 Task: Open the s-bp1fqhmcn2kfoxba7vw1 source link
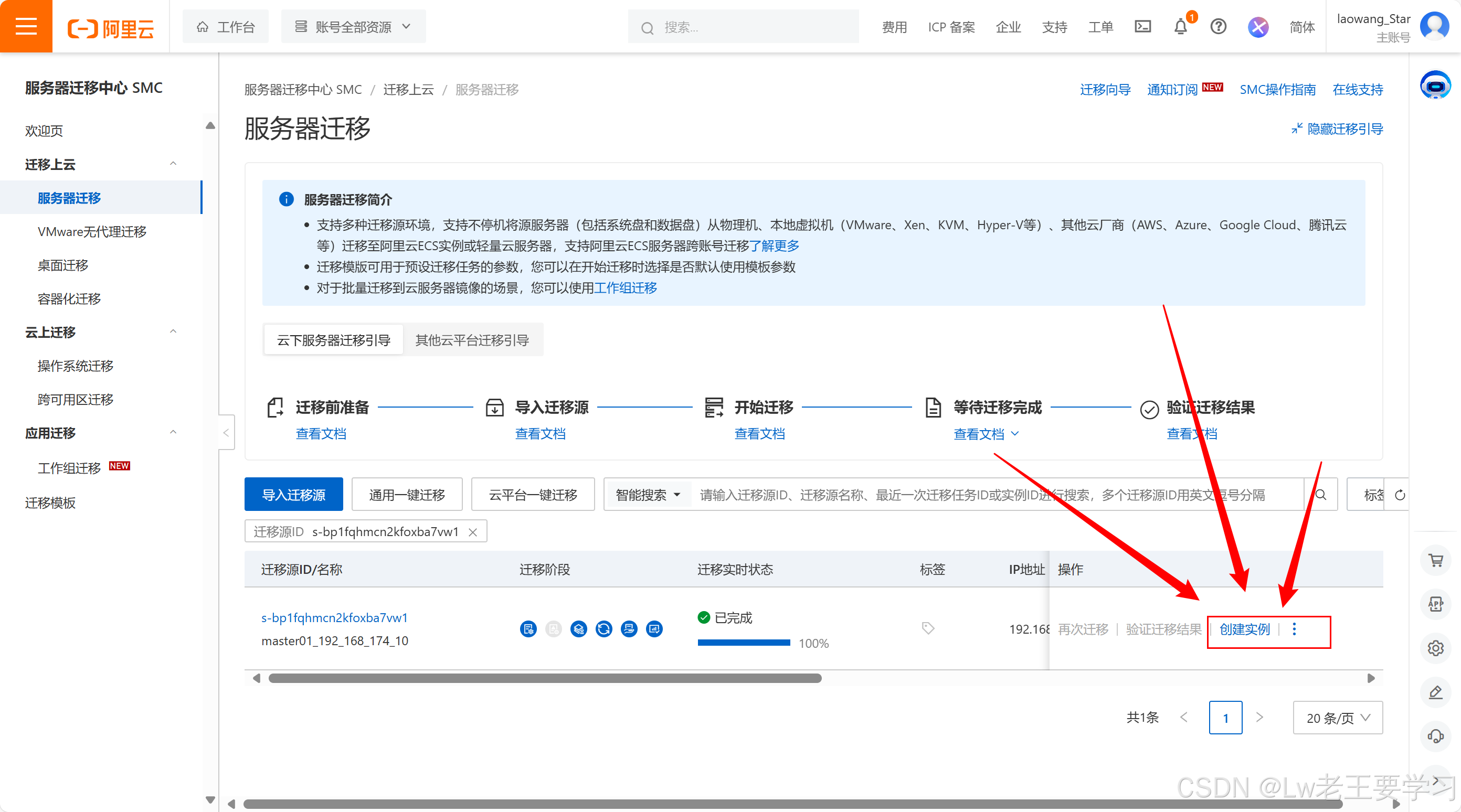tap(334, 617)
